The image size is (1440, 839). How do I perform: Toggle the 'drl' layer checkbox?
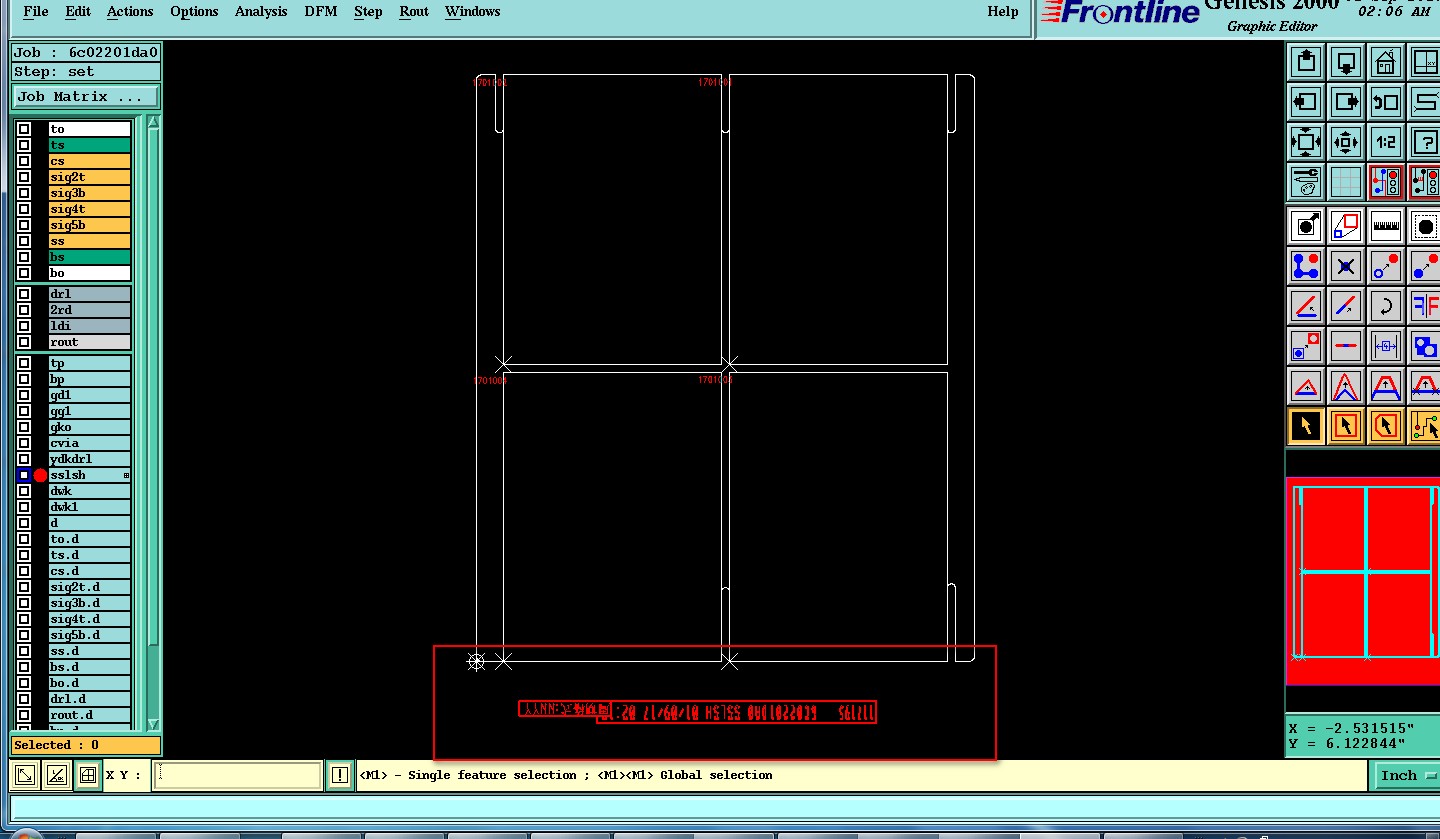(24, 294)
